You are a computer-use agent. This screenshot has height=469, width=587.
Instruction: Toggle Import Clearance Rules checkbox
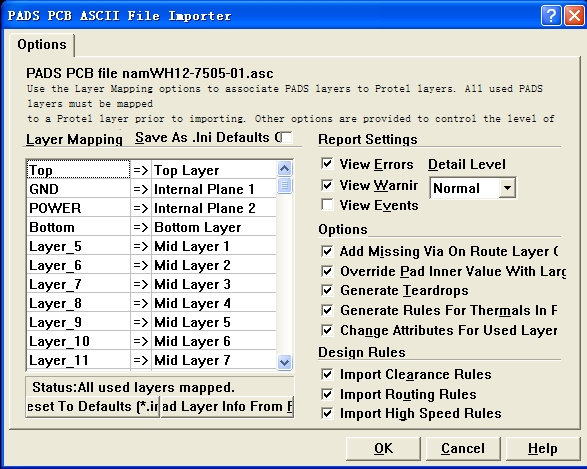(x=327, y=374)
